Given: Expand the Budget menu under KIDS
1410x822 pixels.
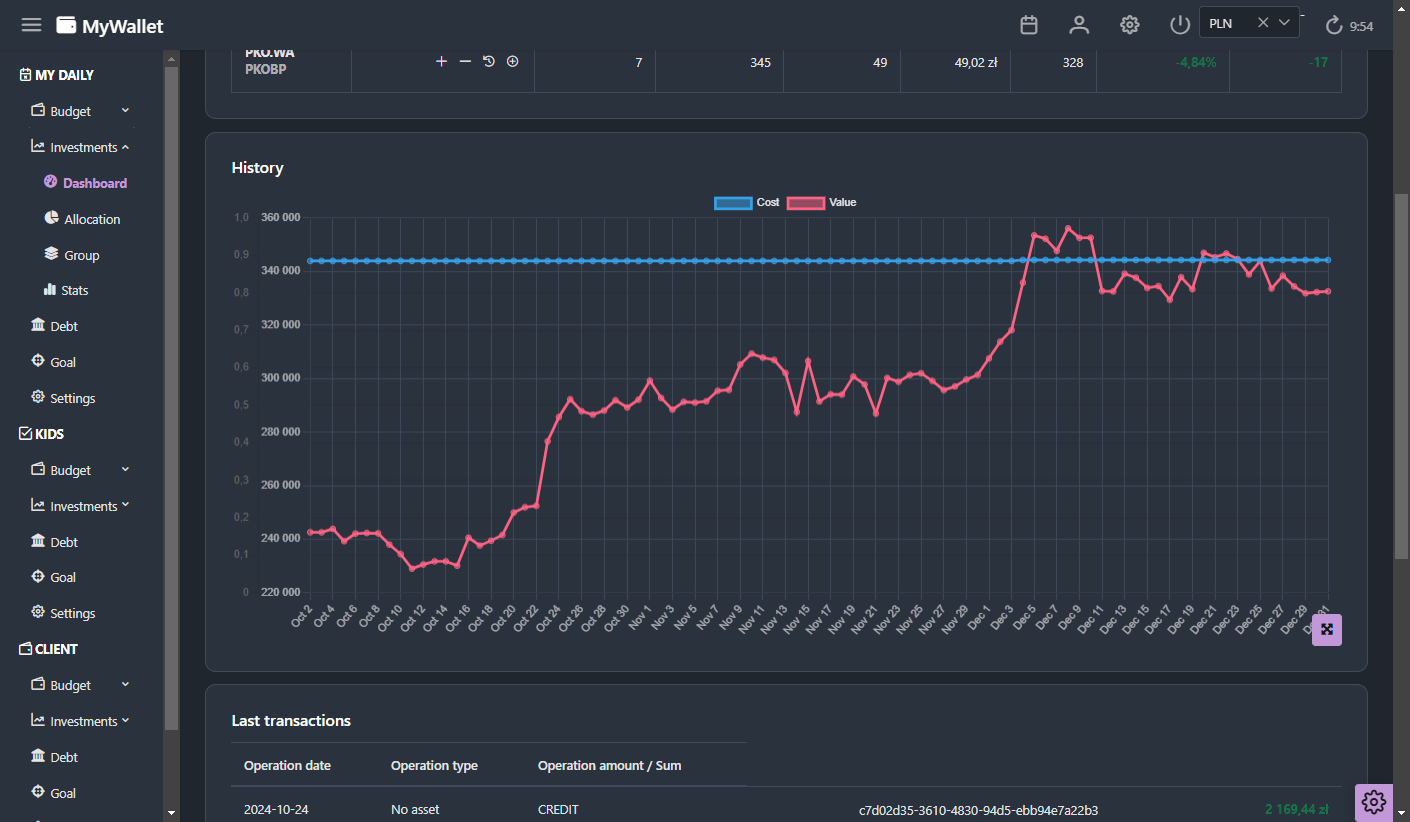Looking at the screenshot, I should pyautogui.click(x=80, y=470).
